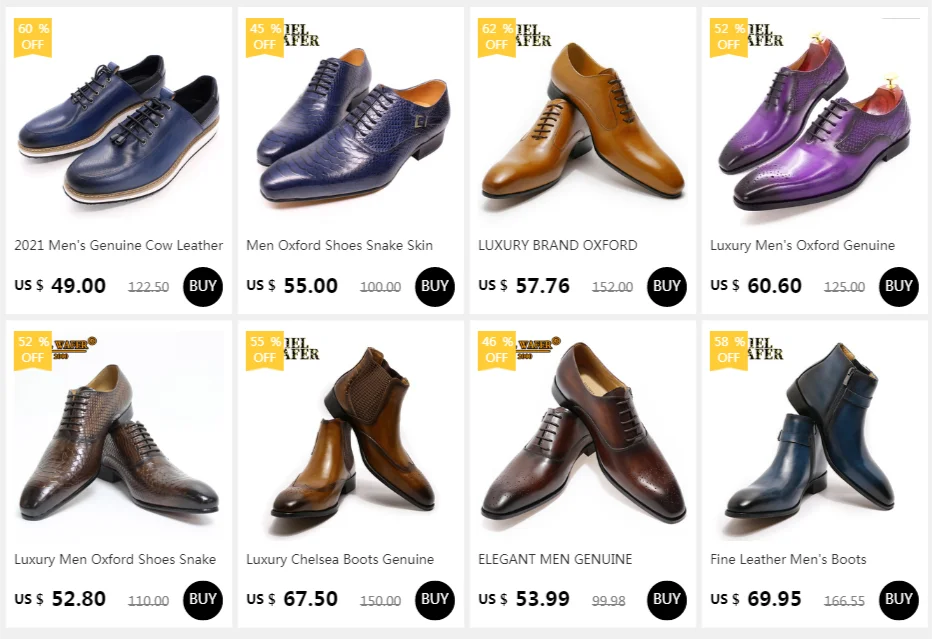The width and height of the screenshot is (932, 639).
Task: Click "Luxury Chelsea Boots Genuine" title
Action: (340, 559)
